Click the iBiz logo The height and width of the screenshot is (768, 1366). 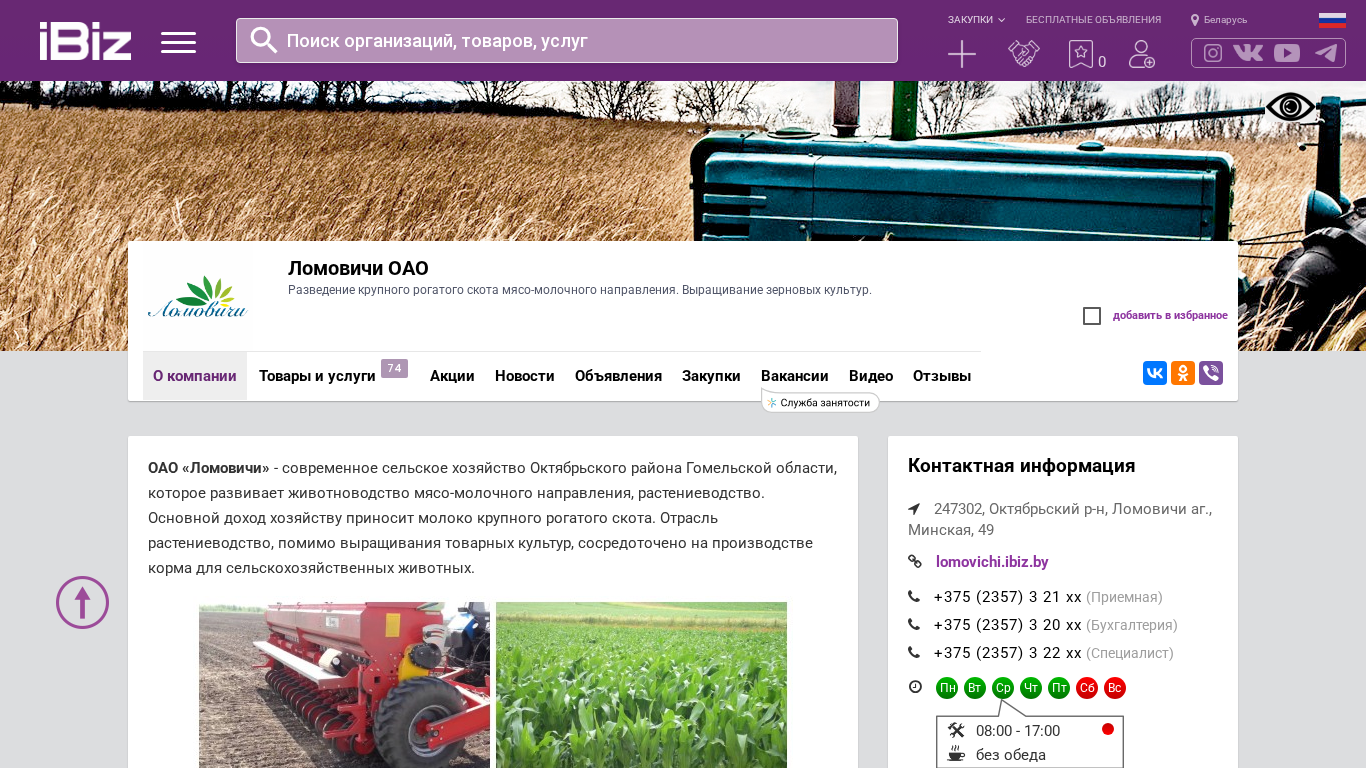coord(85,41)
